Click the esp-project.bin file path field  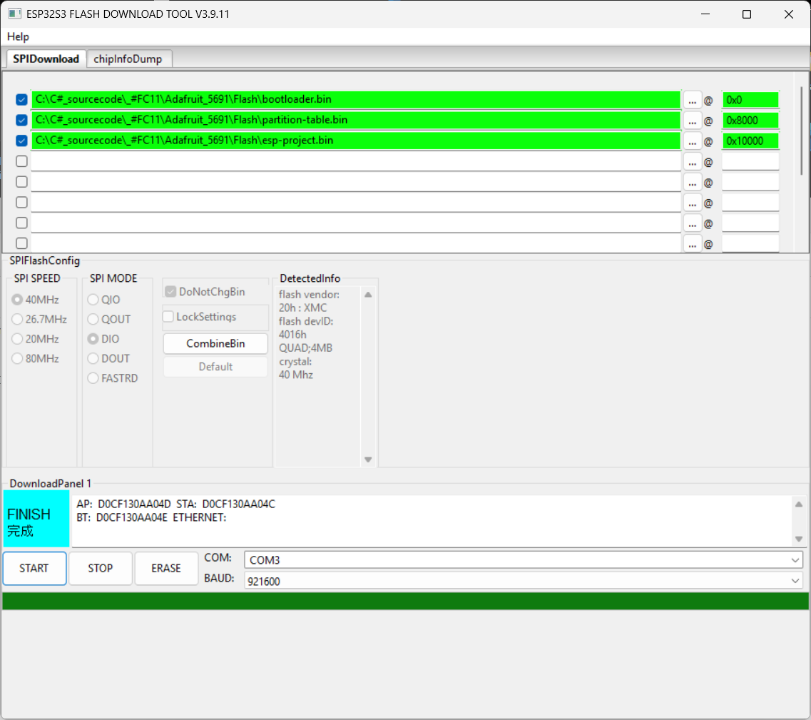356,141
